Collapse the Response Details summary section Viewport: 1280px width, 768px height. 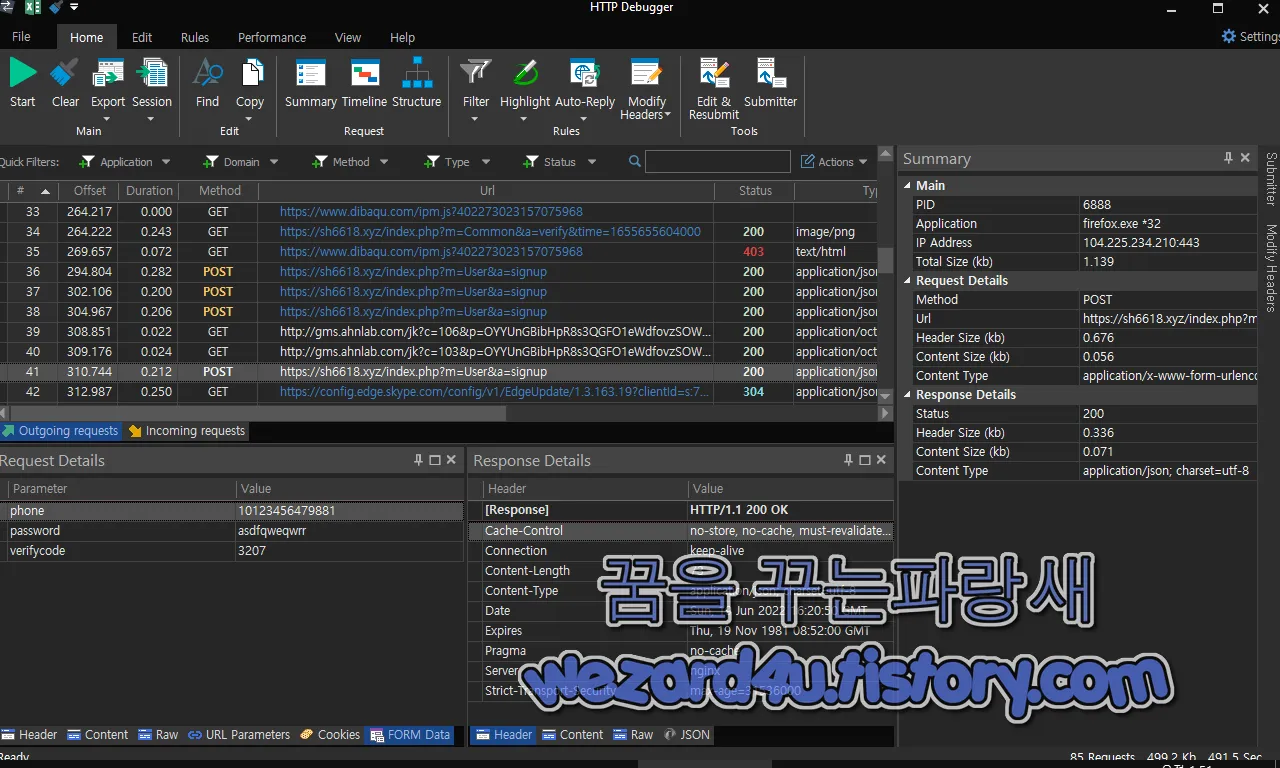click(x=908, y=395)
